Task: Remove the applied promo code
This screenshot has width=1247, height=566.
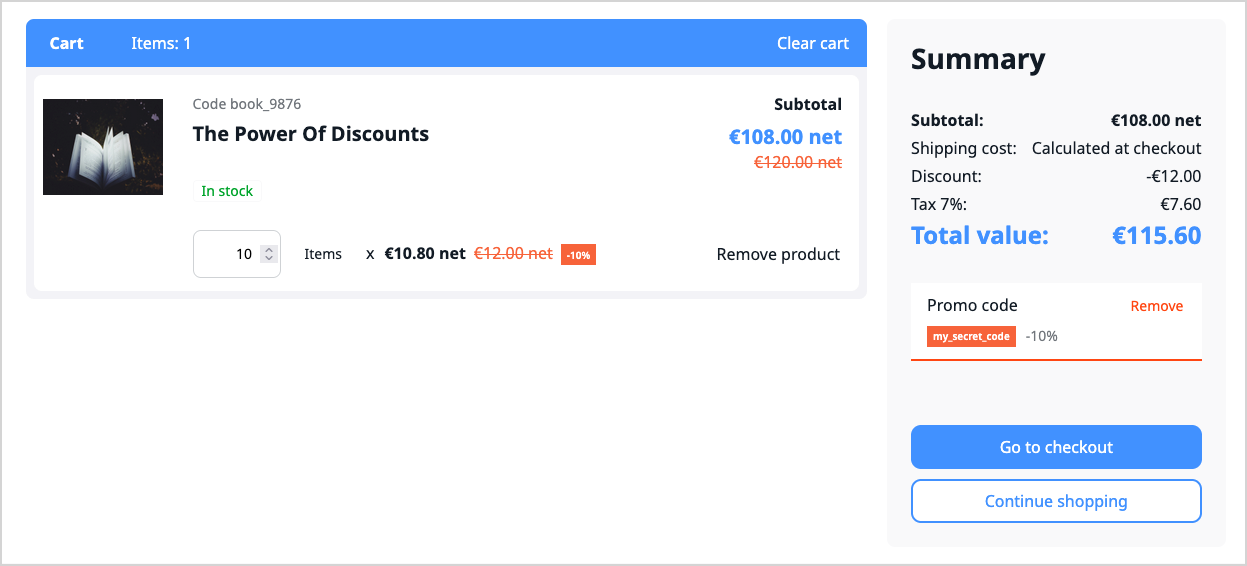Action: pyautogui.click(x=1156, y=306)
